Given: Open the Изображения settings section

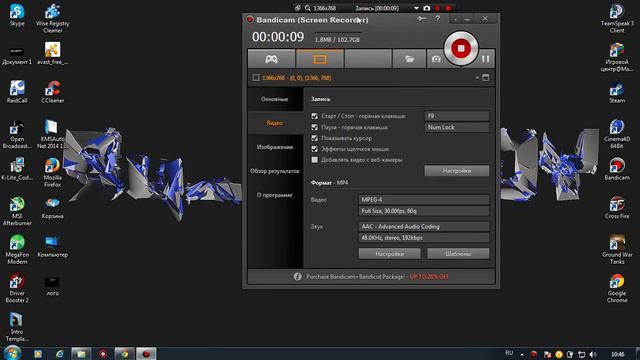Looking at the screenshot, I should click(275, 147).
